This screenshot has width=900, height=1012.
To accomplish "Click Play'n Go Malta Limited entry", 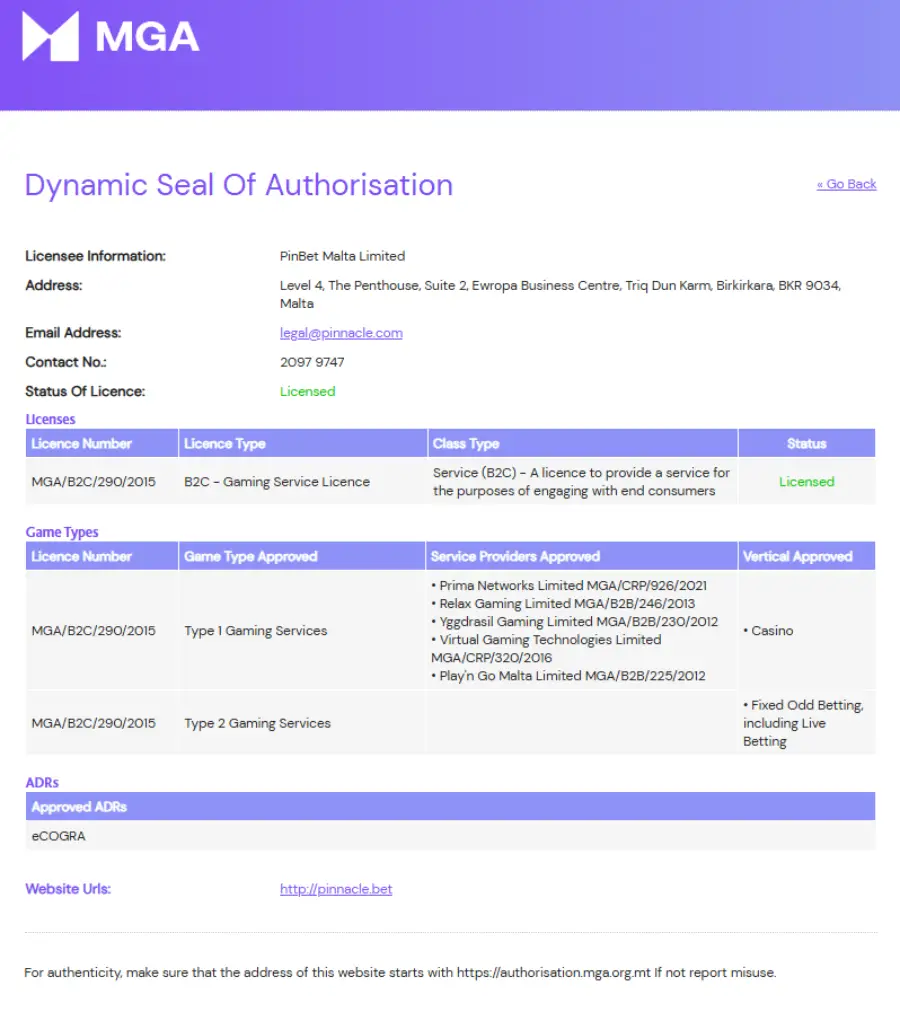I will [568, 676].
